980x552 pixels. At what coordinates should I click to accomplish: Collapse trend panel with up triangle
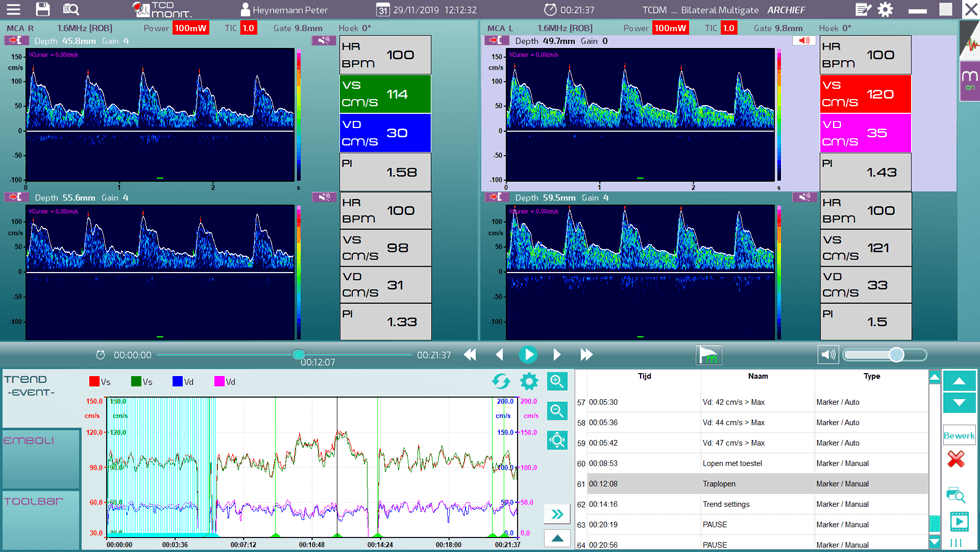point(557,539)
